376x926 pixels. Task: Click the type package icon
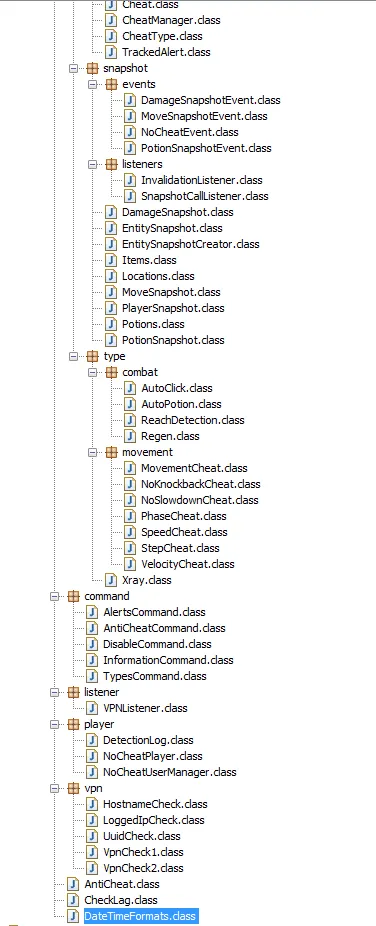coord(92,356)
